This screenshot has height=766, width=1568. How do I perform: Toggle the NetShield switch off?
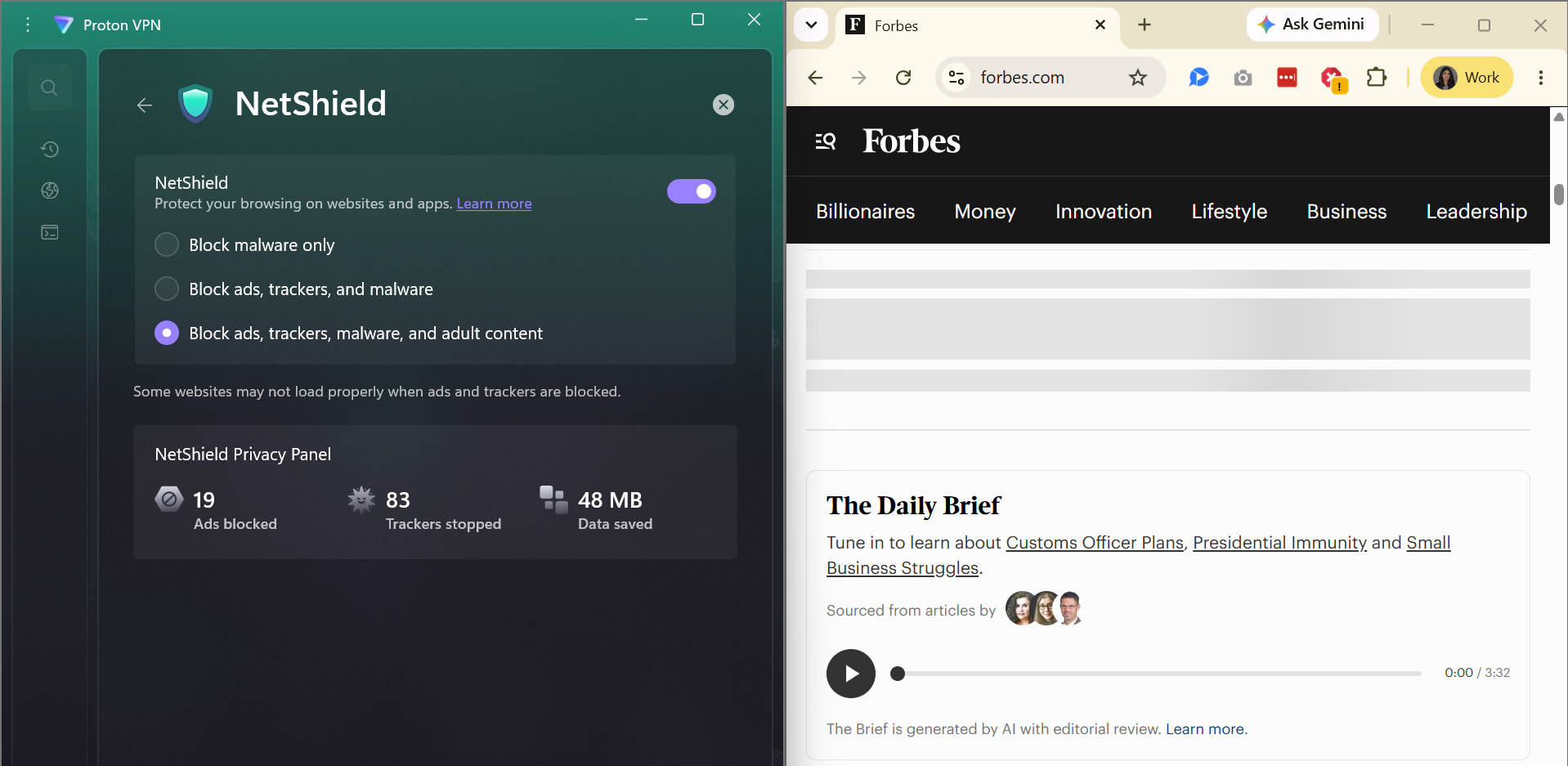692,191
